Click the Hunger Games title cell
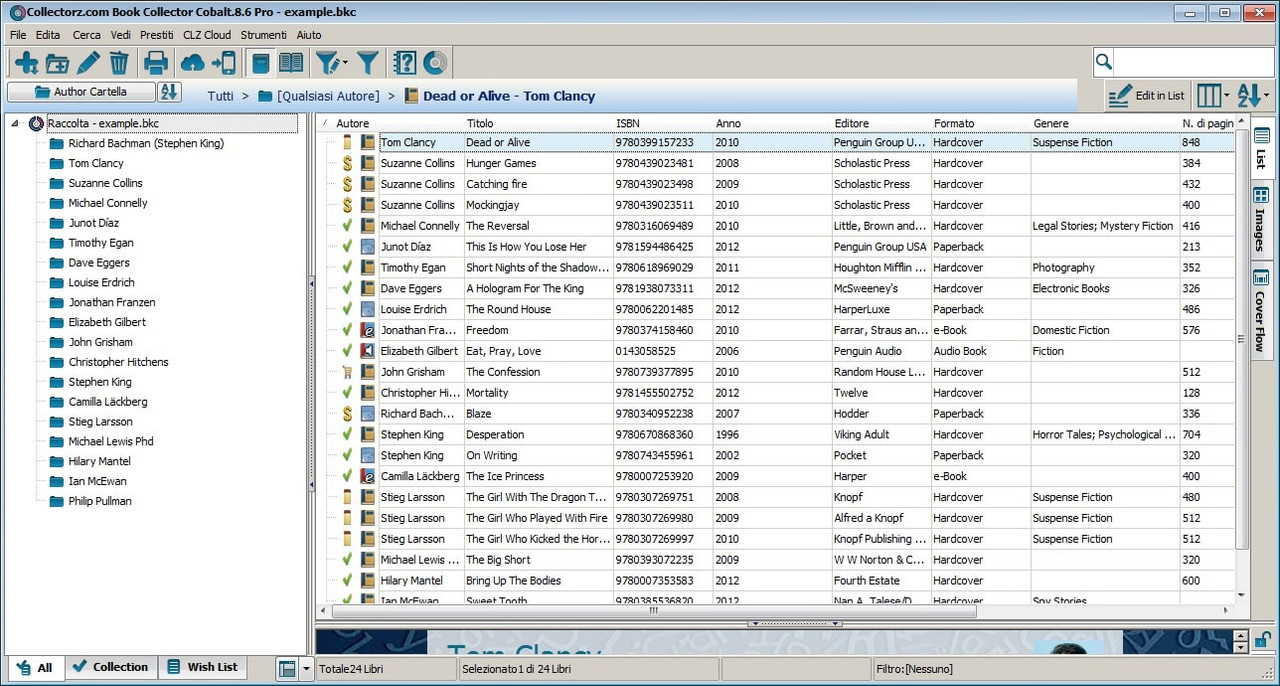 [x=539, y=163]
